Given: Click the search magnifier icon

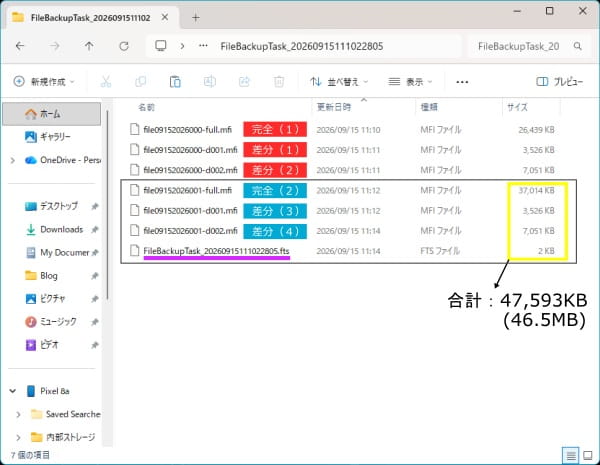Looking at the screenshot, I should (x=578, y=46).
